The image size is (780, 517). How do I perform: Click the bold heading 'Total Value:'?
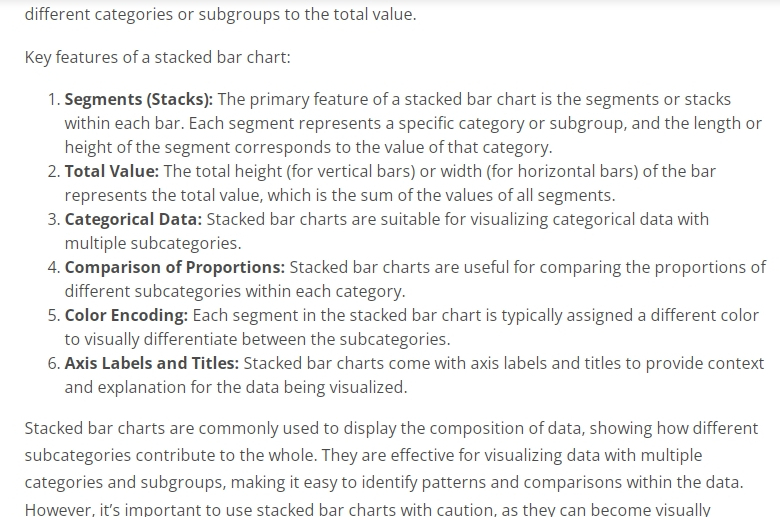112,171
